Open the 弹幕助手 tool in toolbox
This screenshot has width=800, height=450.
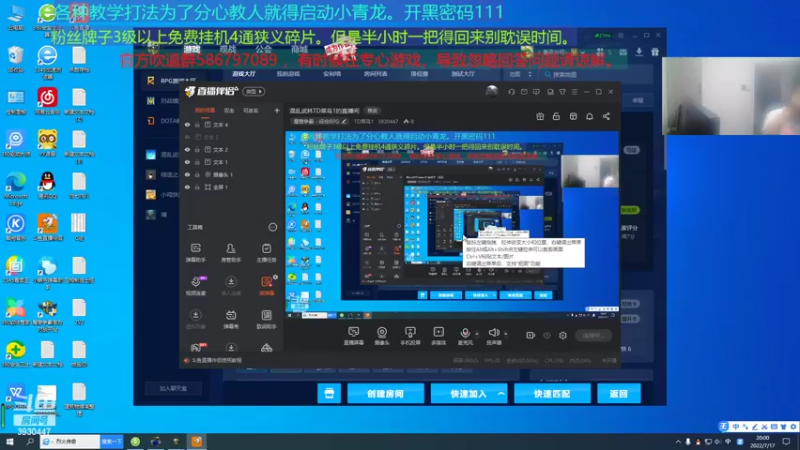(x=195, y=252)
